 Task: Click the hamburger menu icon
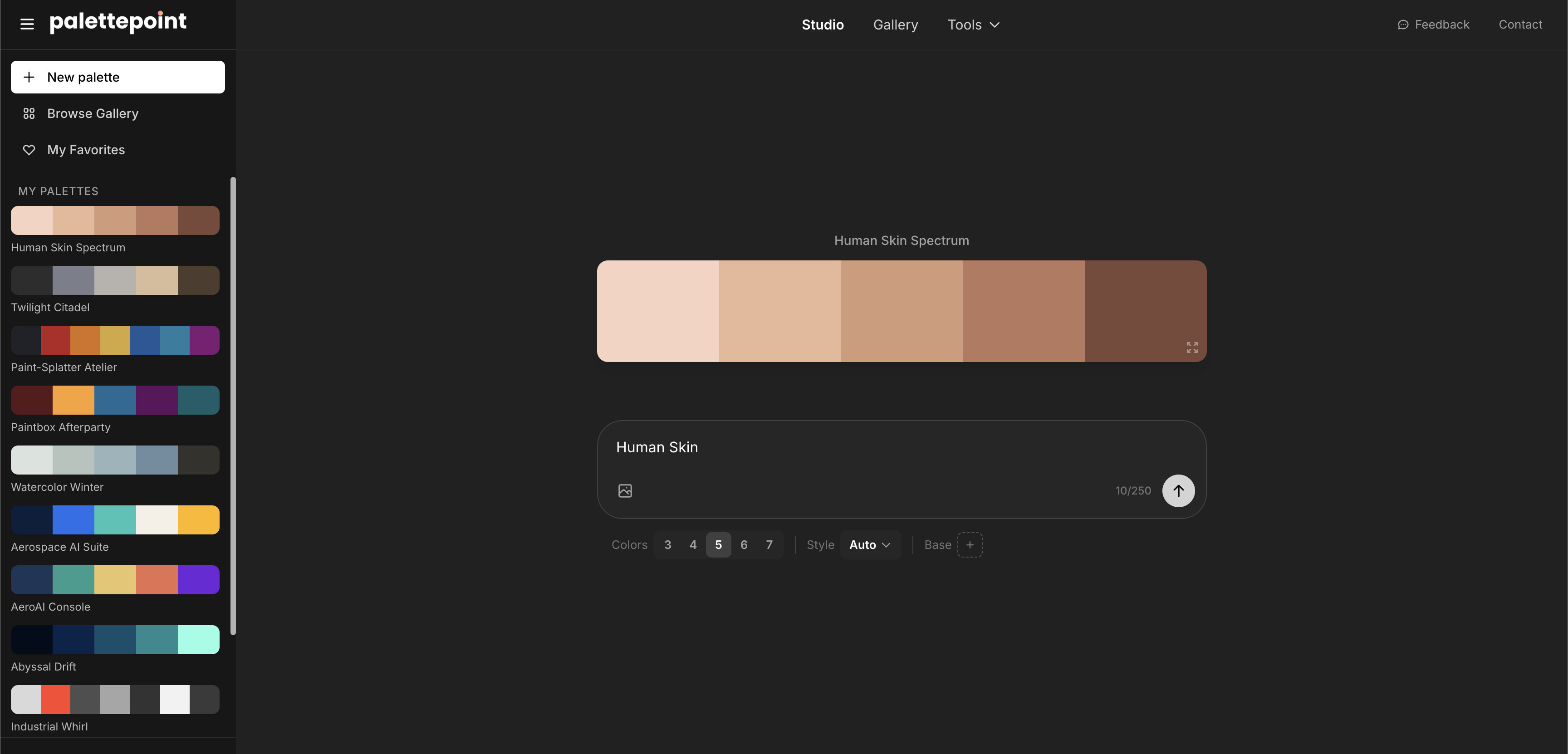27,24
